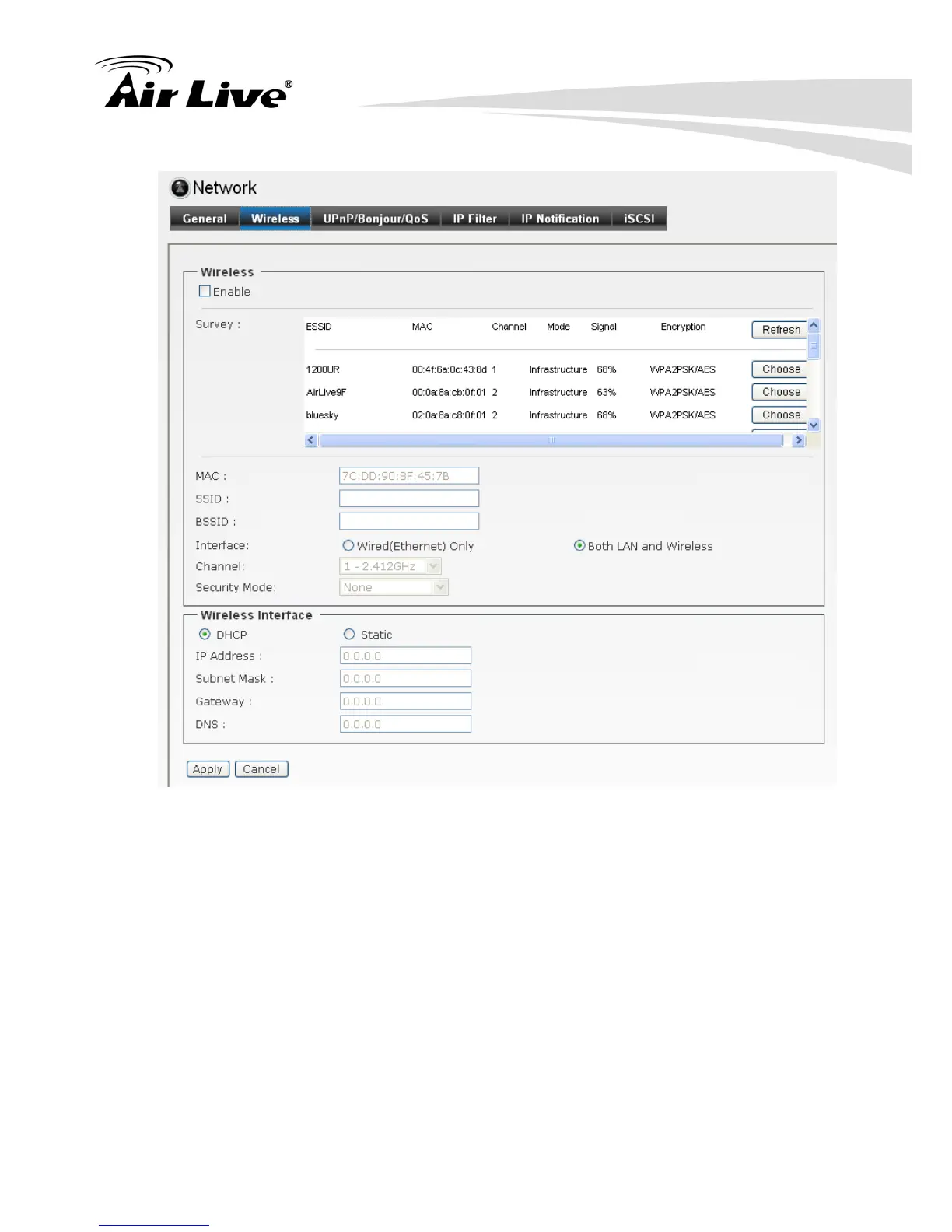Tick the wireless Enable checkbox

tap(205, 291)
